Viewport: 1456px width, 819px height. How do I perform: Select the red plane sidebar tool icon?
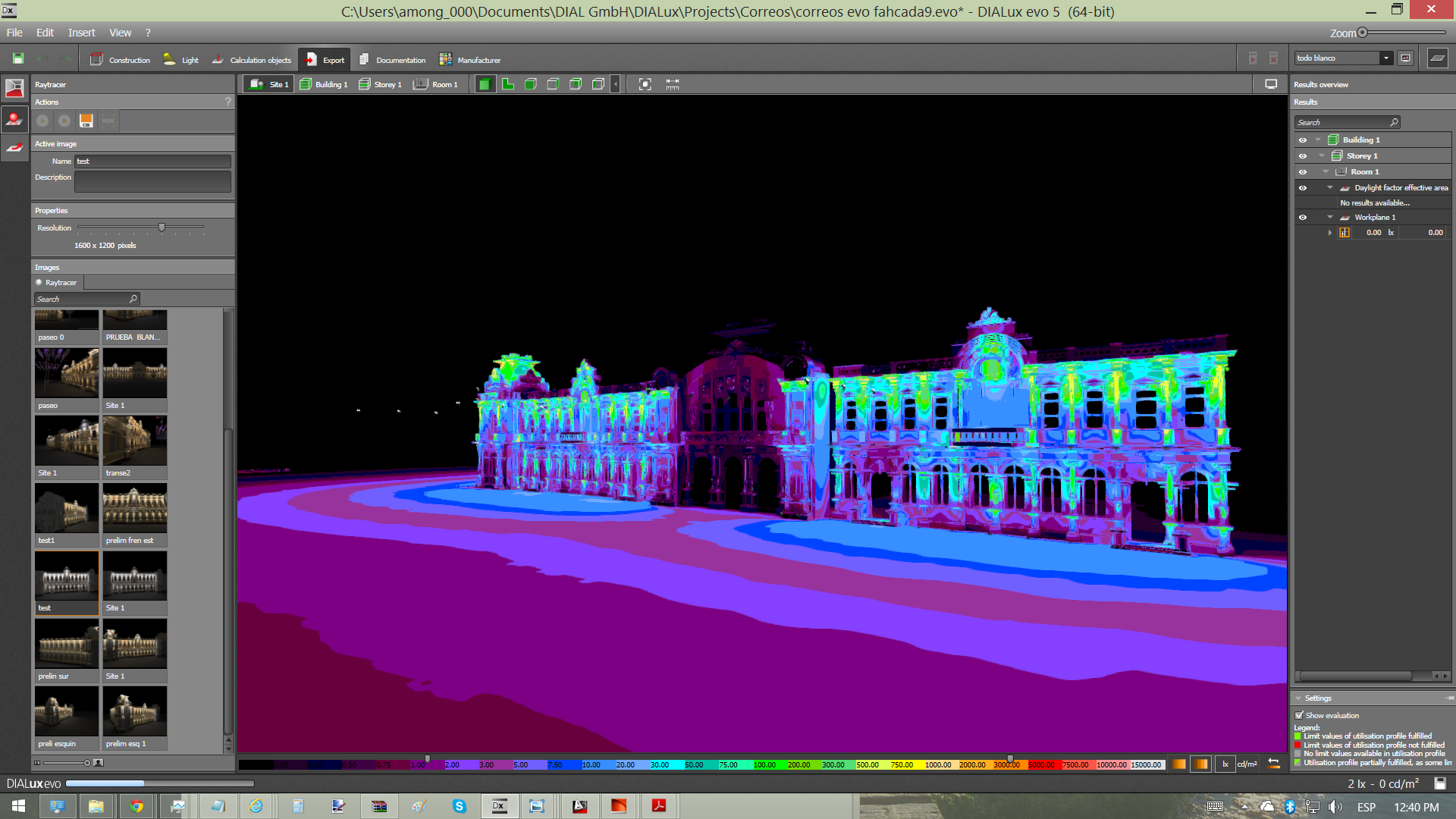pos(14,148)
